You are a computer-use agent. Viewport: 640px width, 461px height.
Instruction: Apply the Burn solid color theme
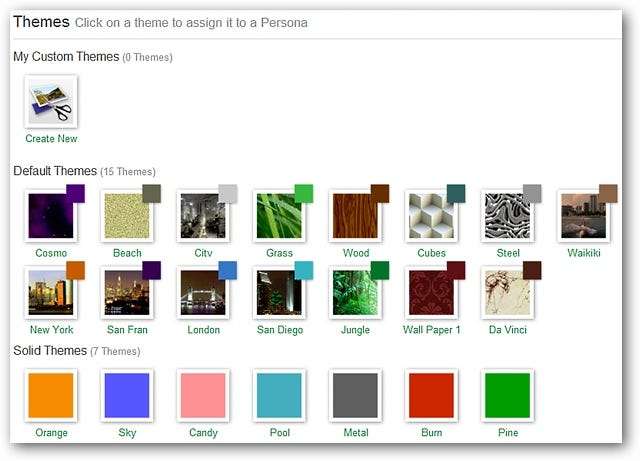pos(431,395)
